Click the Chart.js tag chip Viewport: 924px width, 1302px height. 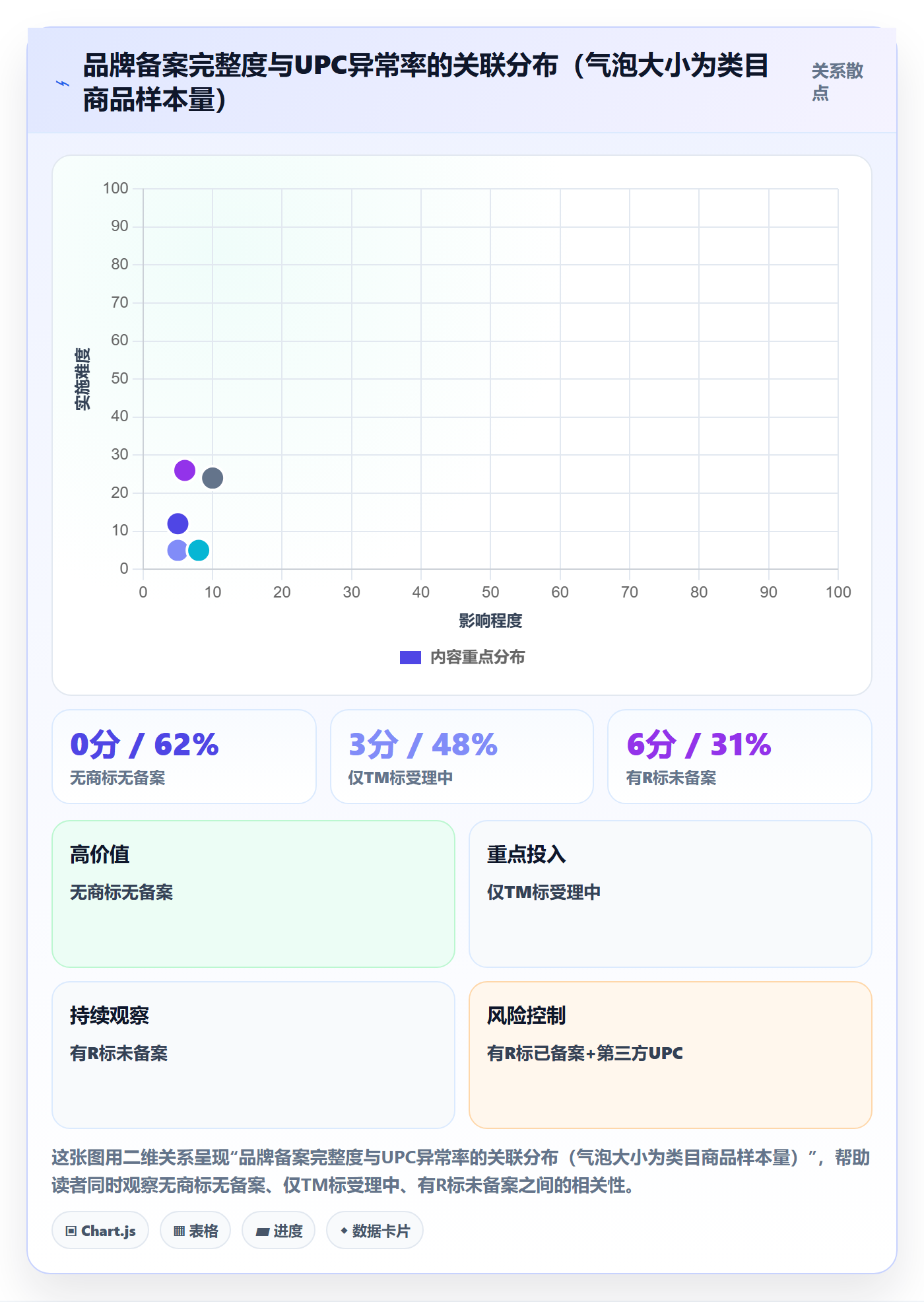point(100,1231)
